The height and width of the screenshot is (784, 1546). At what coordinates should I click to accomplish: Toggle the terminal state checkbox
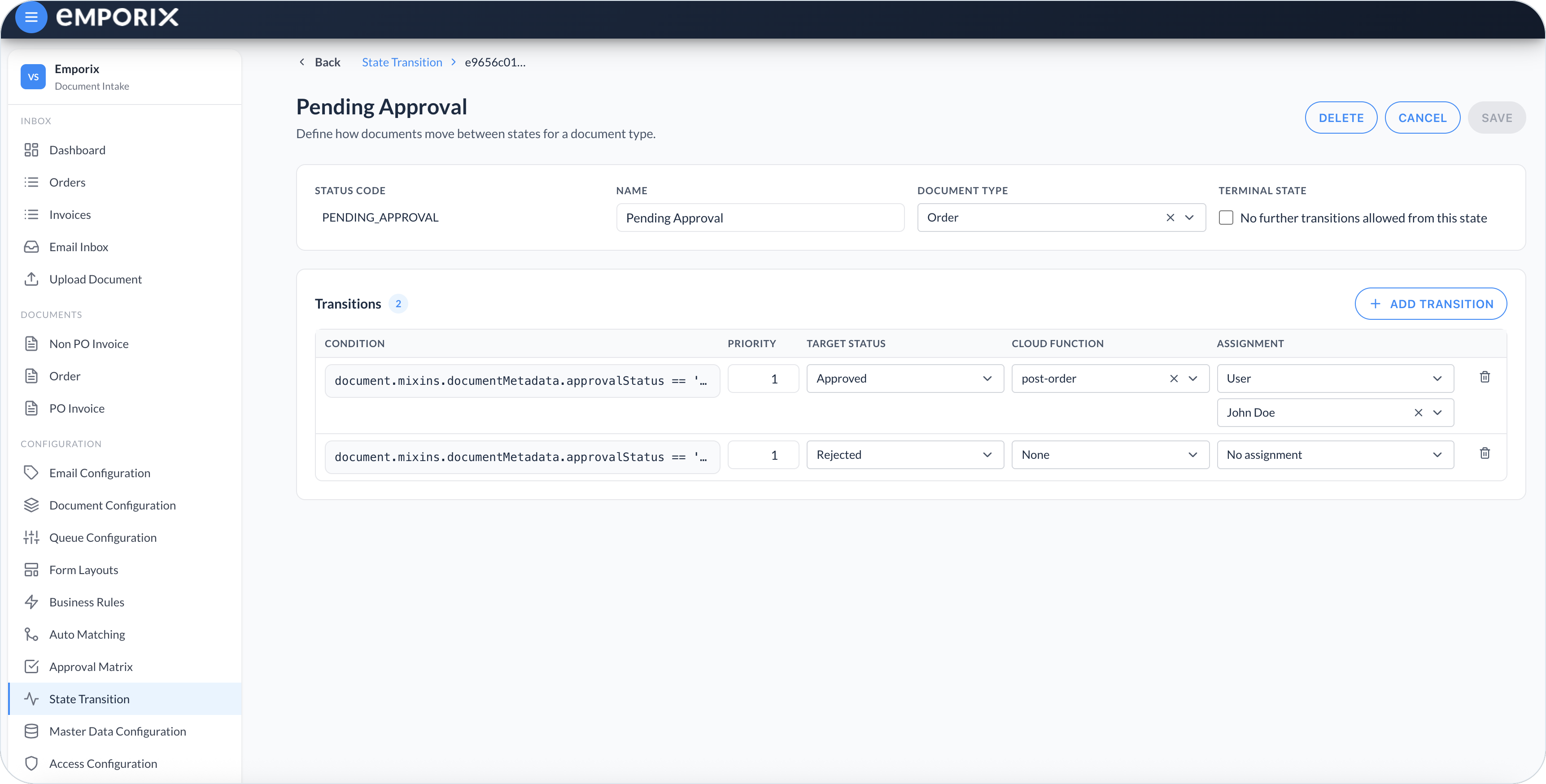(1226, 218)
